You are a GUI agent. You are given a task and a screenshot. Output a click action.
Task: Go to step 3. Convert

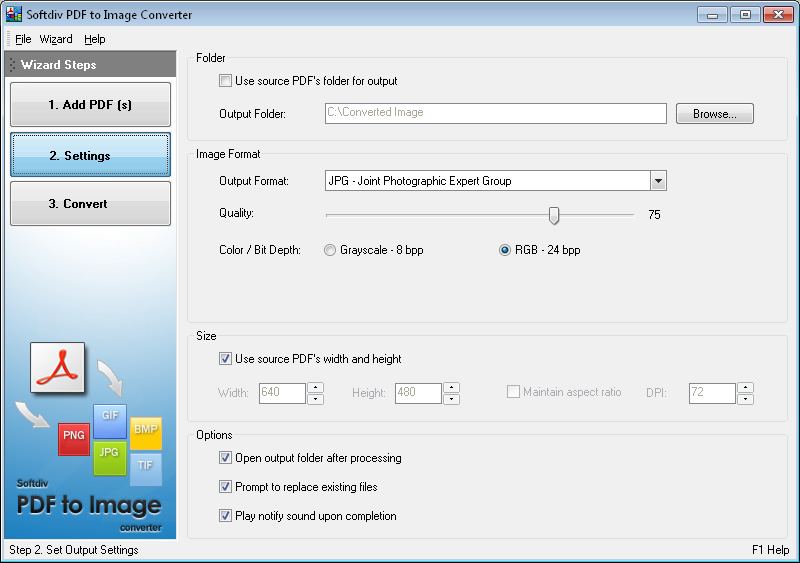pyautogui.click(x=90, y=204)
